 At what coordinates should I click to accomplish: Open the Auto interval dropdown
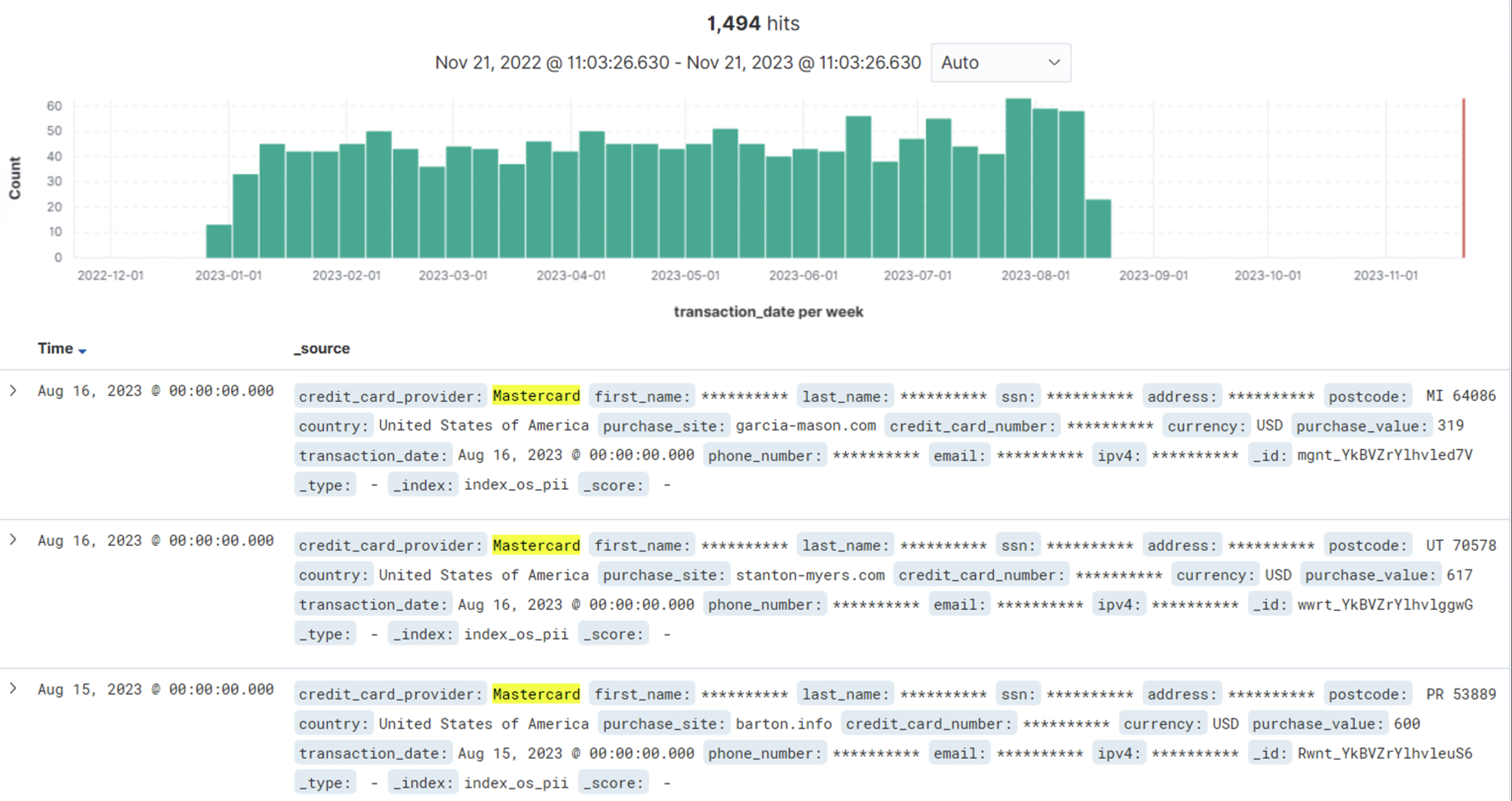(1001, 63)
